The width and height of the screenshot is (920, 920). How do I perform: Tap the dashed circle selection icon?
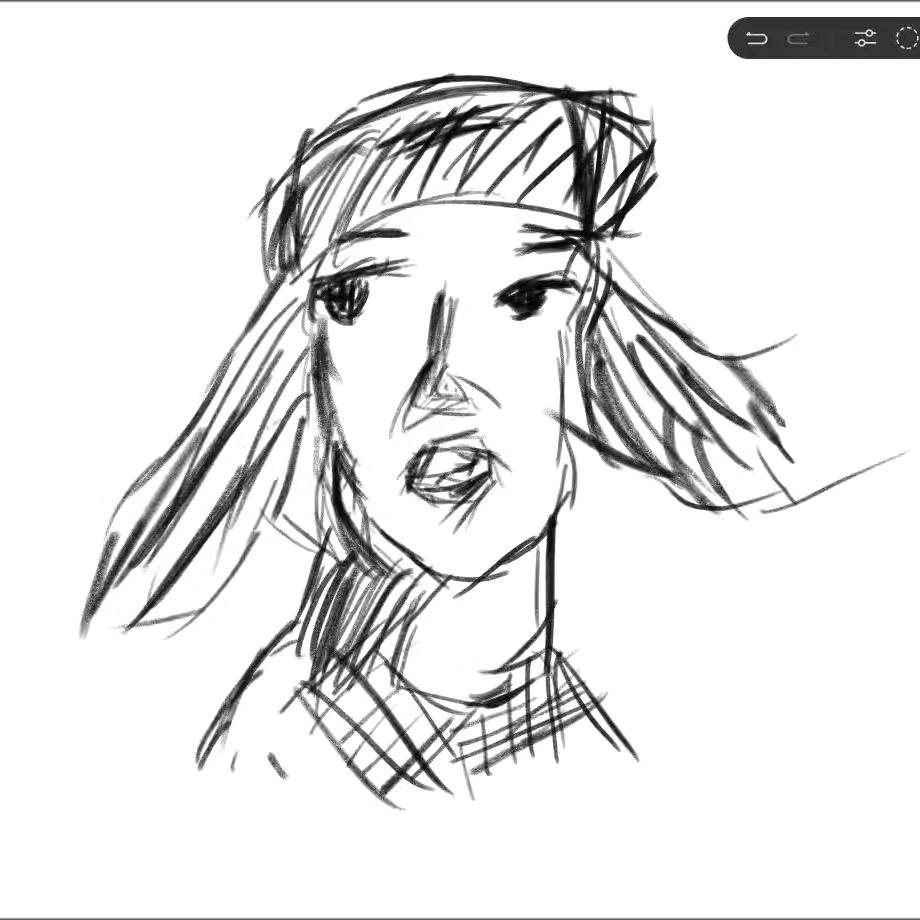pos(906,39)
